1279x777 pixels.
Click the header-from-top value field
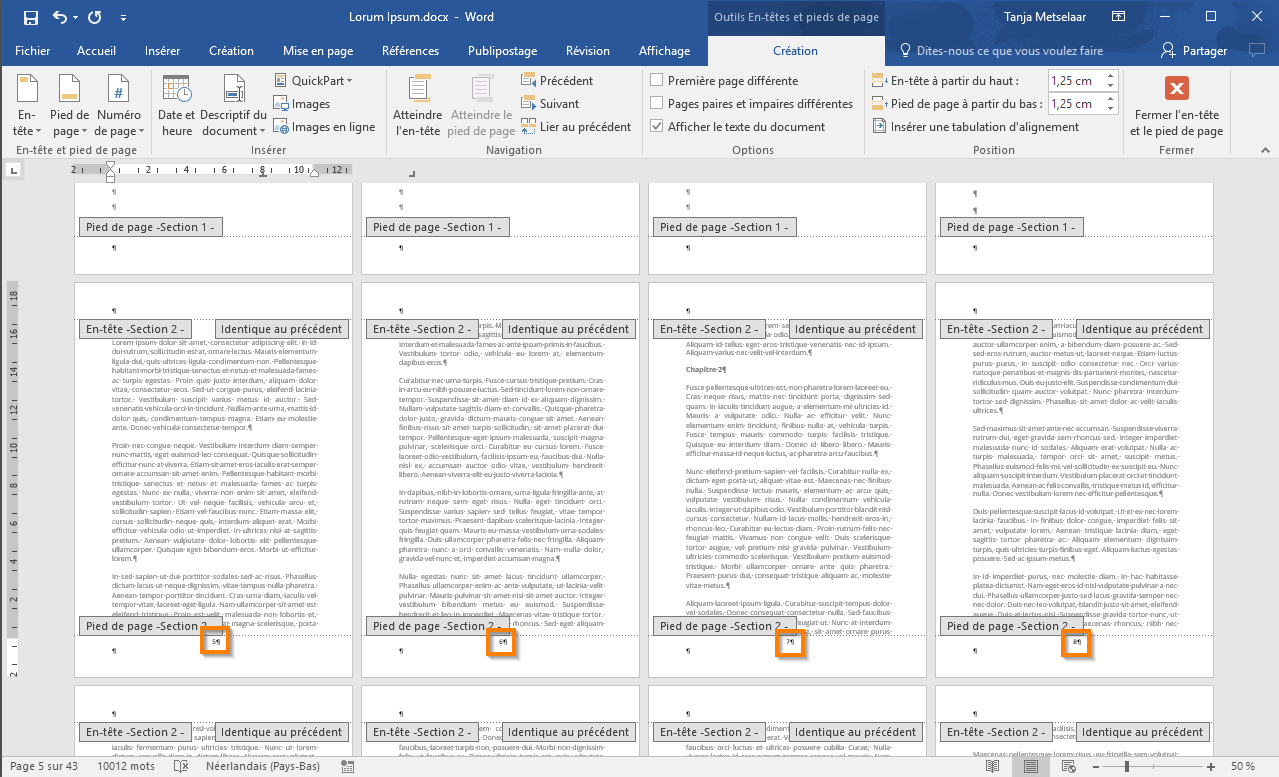[x=1075, y=81]
